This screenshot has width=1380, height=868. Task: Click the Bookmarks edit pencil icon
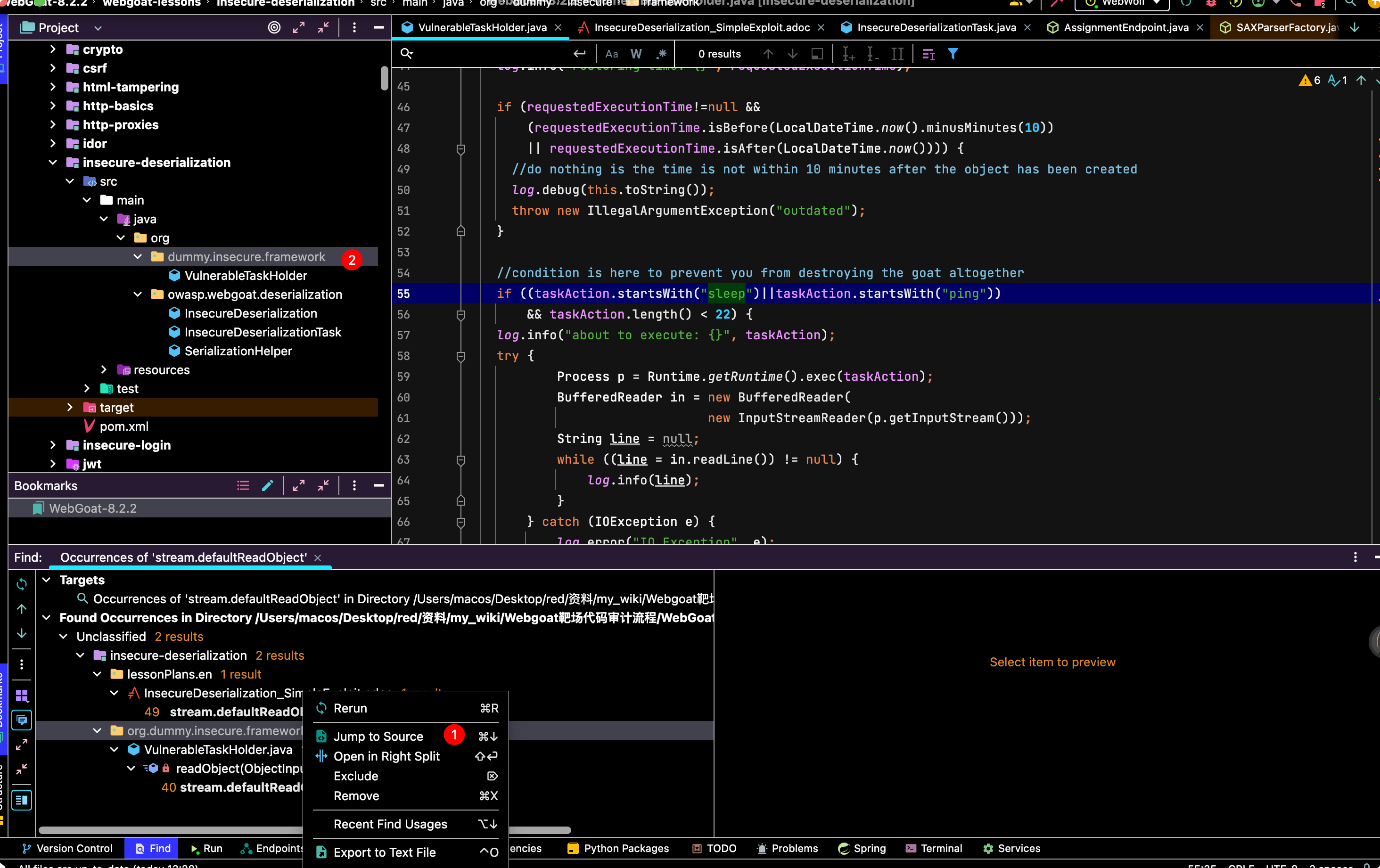click(x=268, y=485)
